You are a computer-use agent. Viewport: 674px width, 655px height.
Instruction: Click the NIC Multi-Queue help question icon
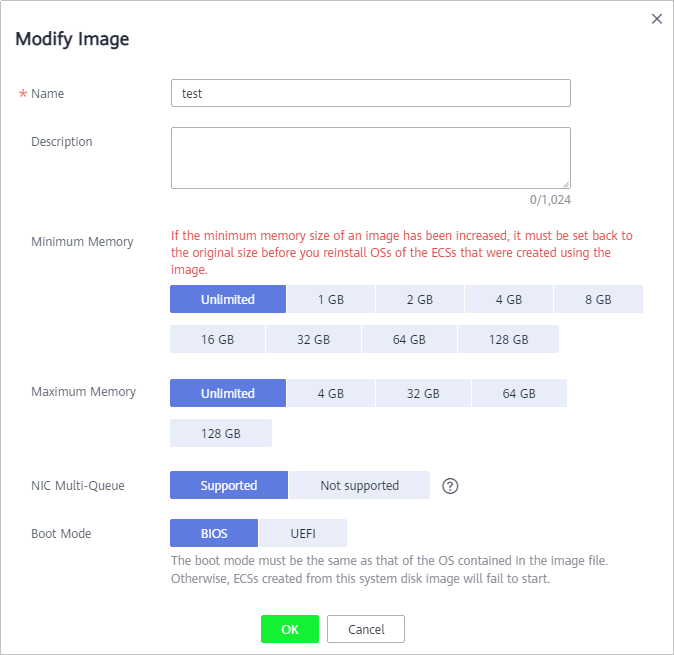click(450, 486)
